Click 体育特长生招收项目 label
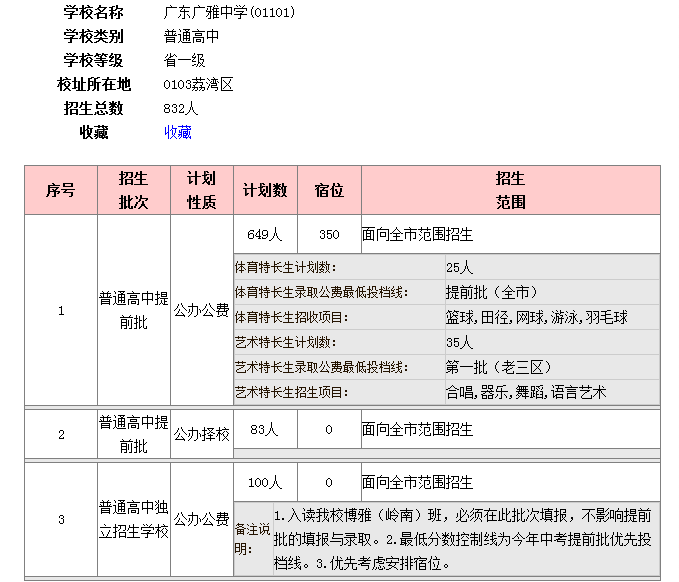The width and height of the screenshot is (679, 582). pyautogui.click(x=291, y=317)
